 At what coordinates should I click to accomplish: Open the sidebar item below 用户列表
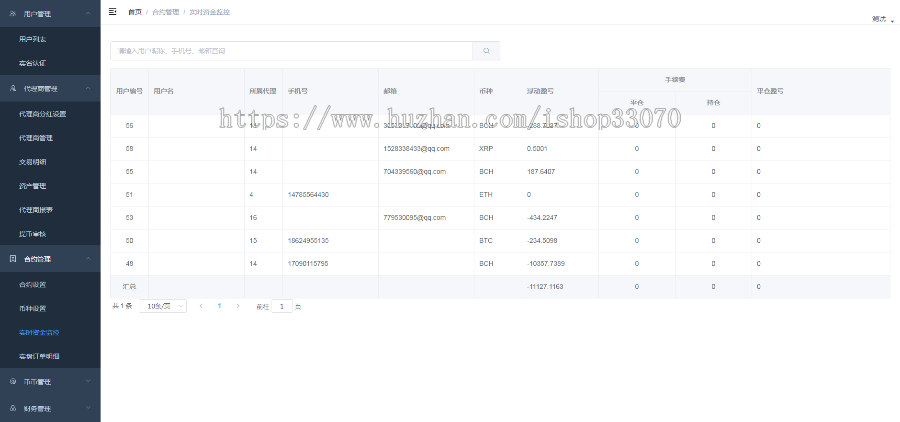click(33, 63)
